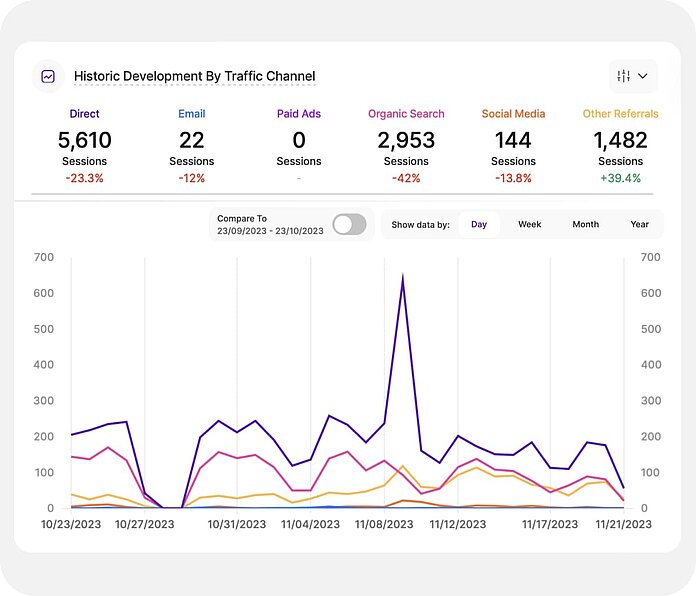The height and width of the screenshot is (596, 696).
Task: Click the Direct traffic peak on chart
Action: pos(402,276)
